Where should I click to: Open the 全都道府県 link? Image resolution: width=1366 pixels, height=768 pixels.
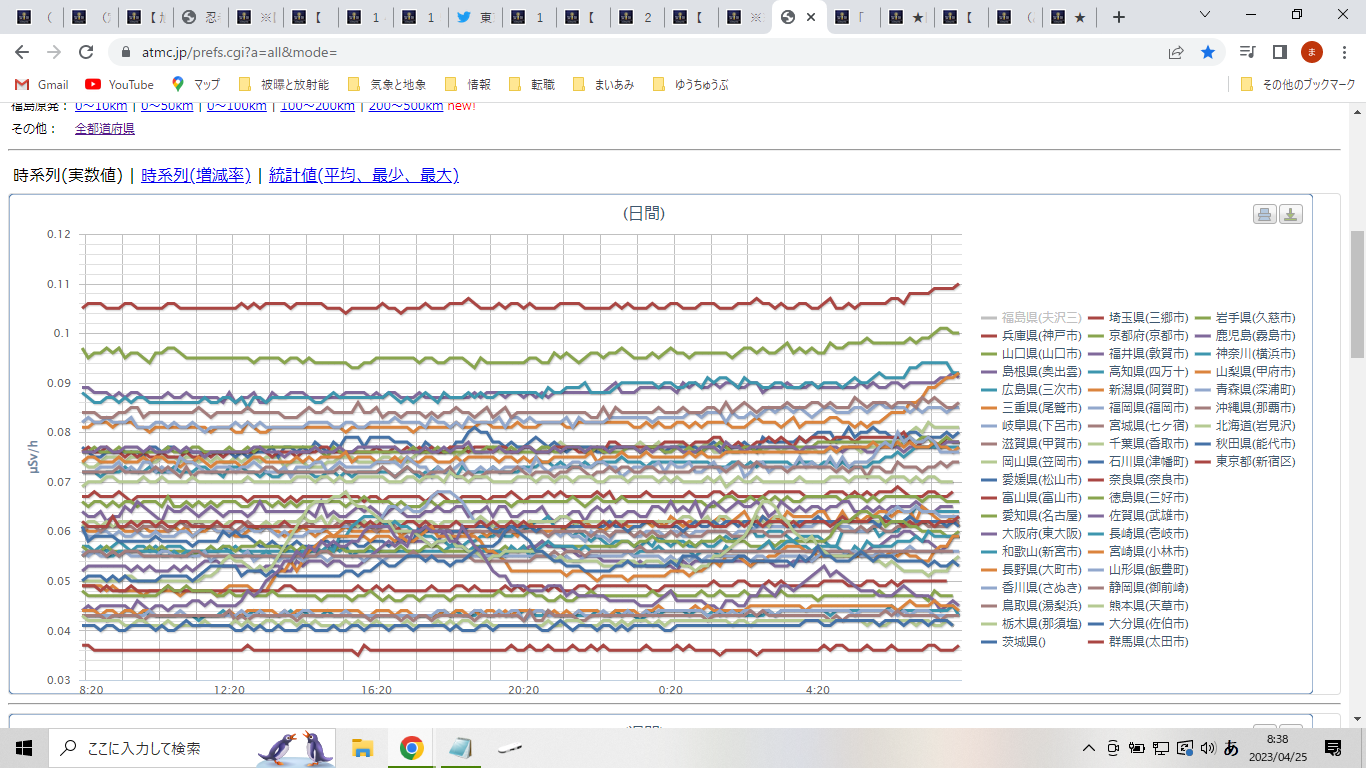tap(105, 128)
